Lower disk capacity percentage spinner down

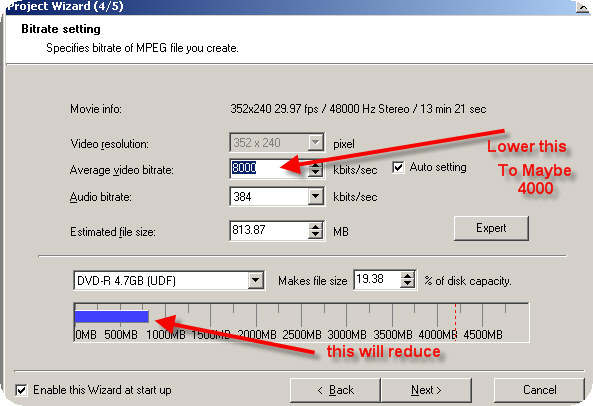(x=408, y=284)
